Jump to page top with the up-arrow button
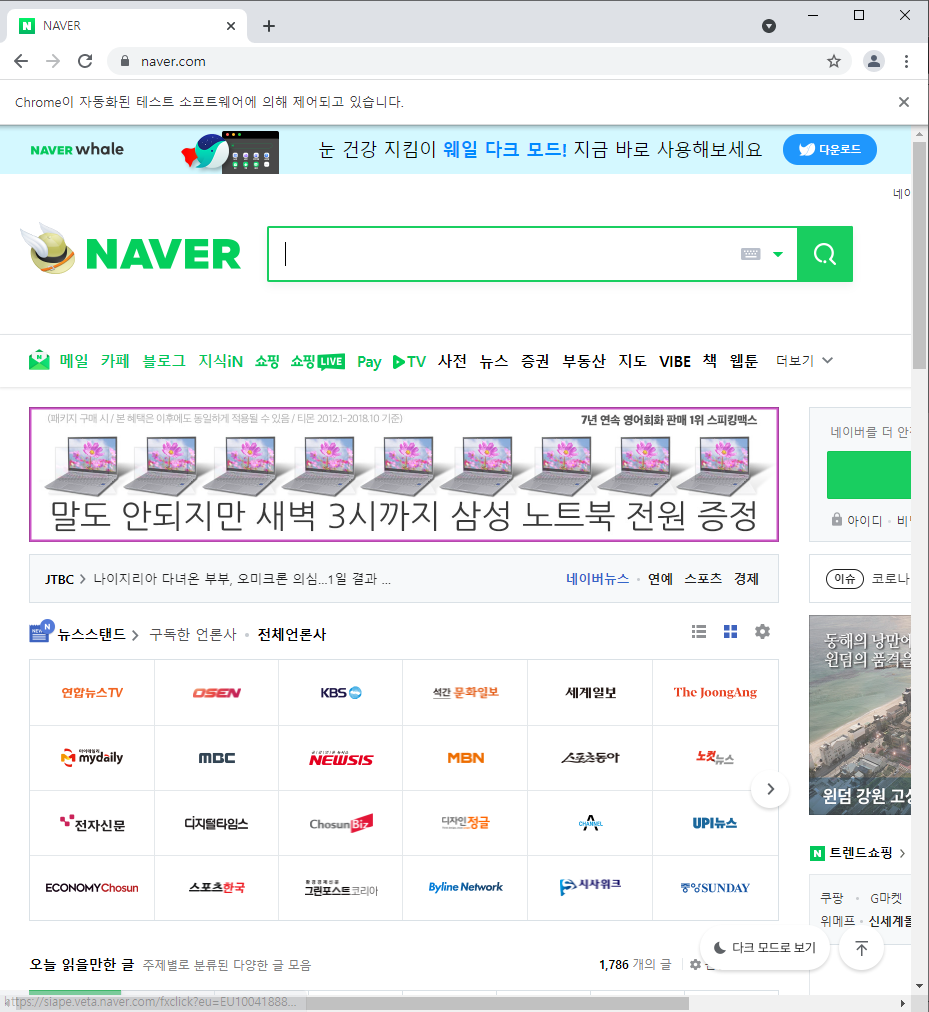Screen dimensions: 929x1012 [x=861, y=947]
